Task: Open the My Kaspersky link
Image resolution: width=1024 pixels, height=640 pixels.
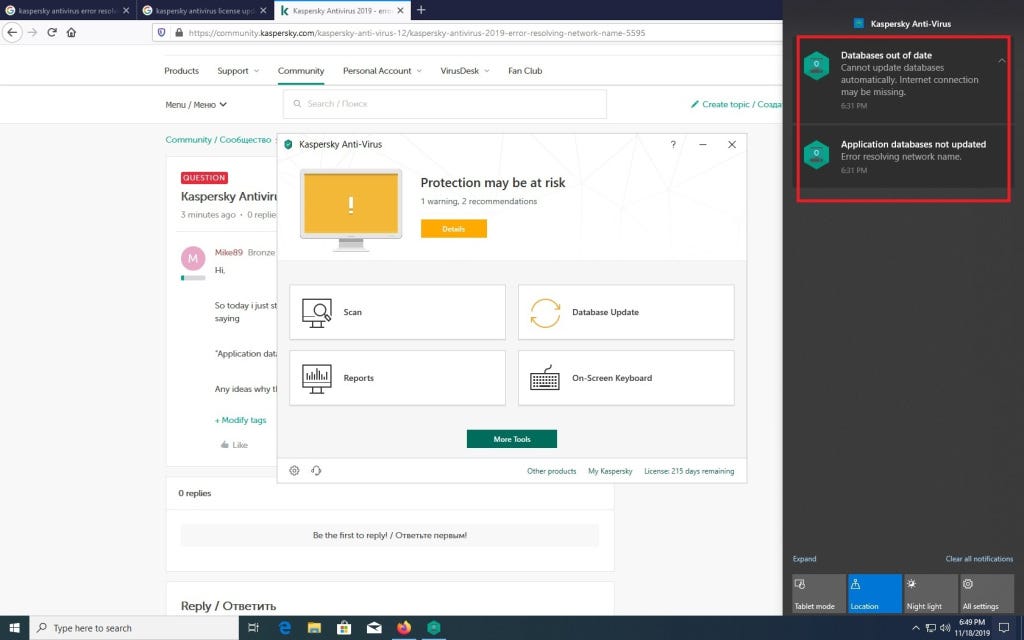Action: click(x=610, y=471)
